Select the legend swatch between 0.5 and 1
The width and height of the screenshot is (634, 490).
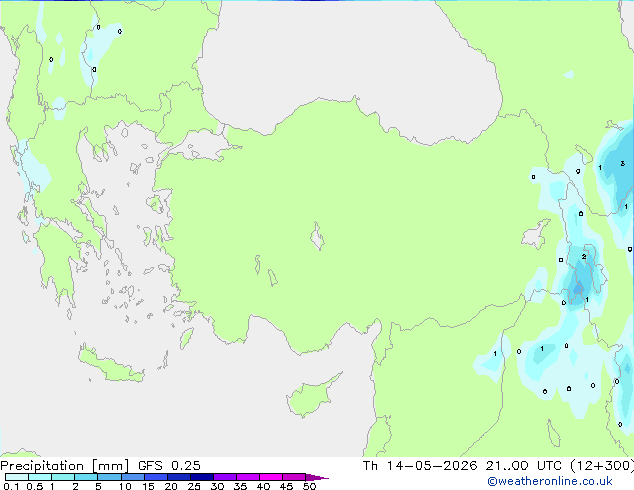(x=40, y=477)
